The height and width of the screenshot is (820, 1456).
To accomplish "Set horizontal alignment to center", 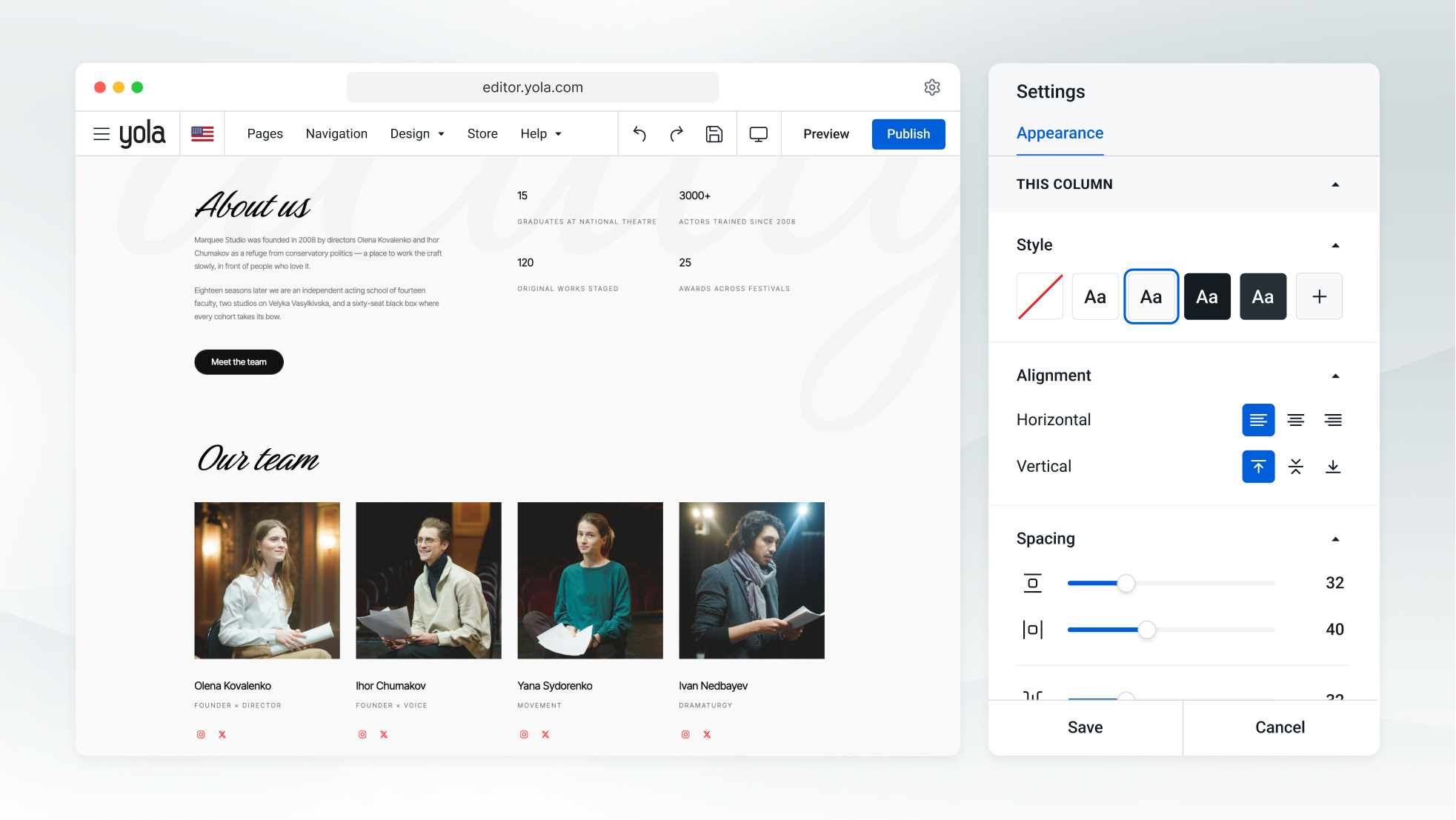I will [x=1296, y=420].
